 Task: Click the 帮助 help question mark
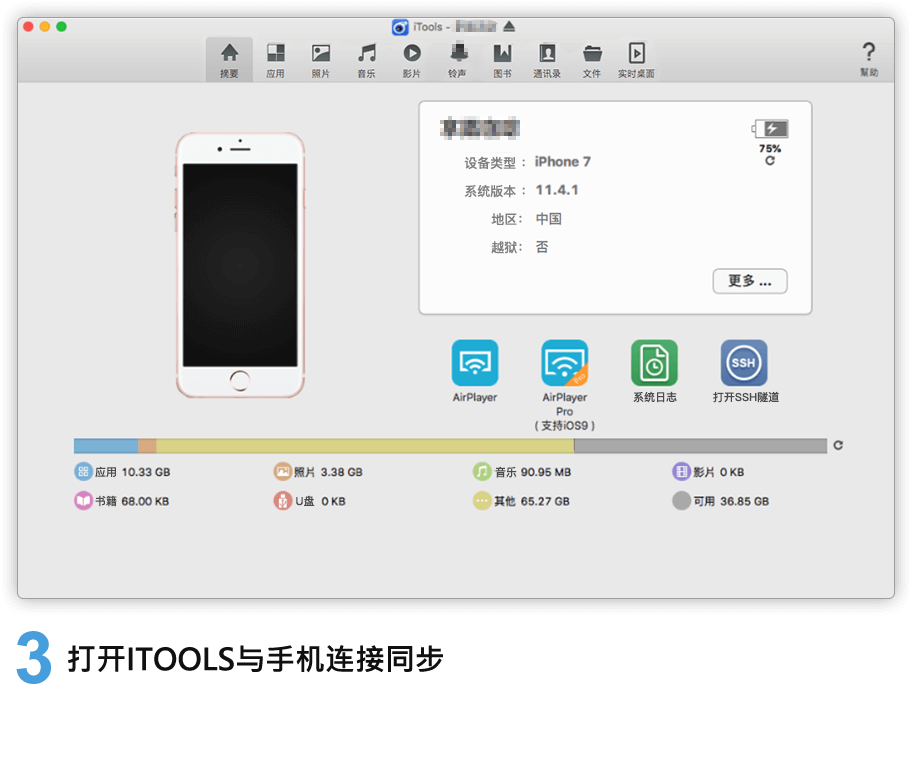[x=868, y=57]
